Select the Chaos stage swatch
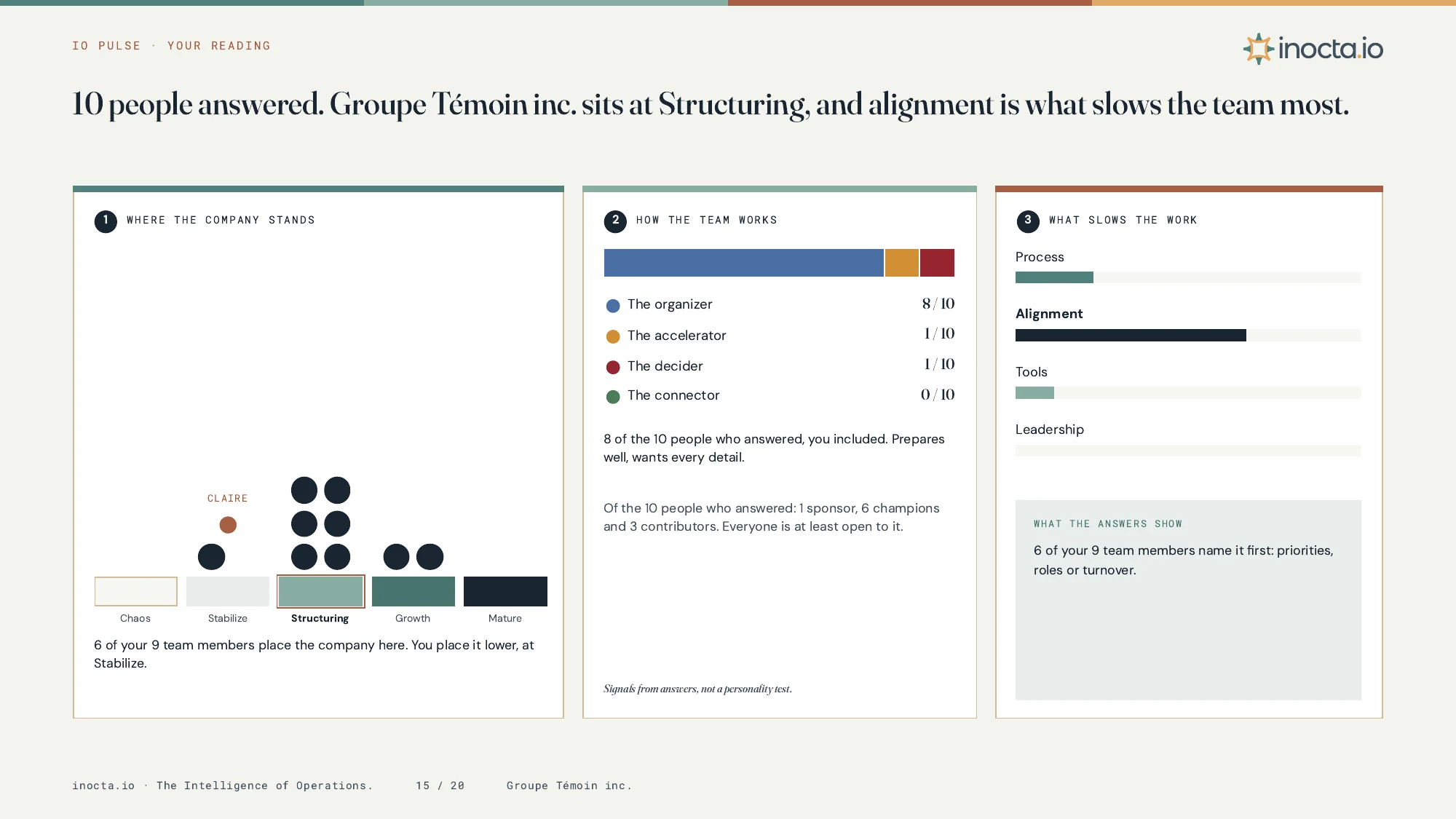The image size is (1456, 819). tap(135, 591)
